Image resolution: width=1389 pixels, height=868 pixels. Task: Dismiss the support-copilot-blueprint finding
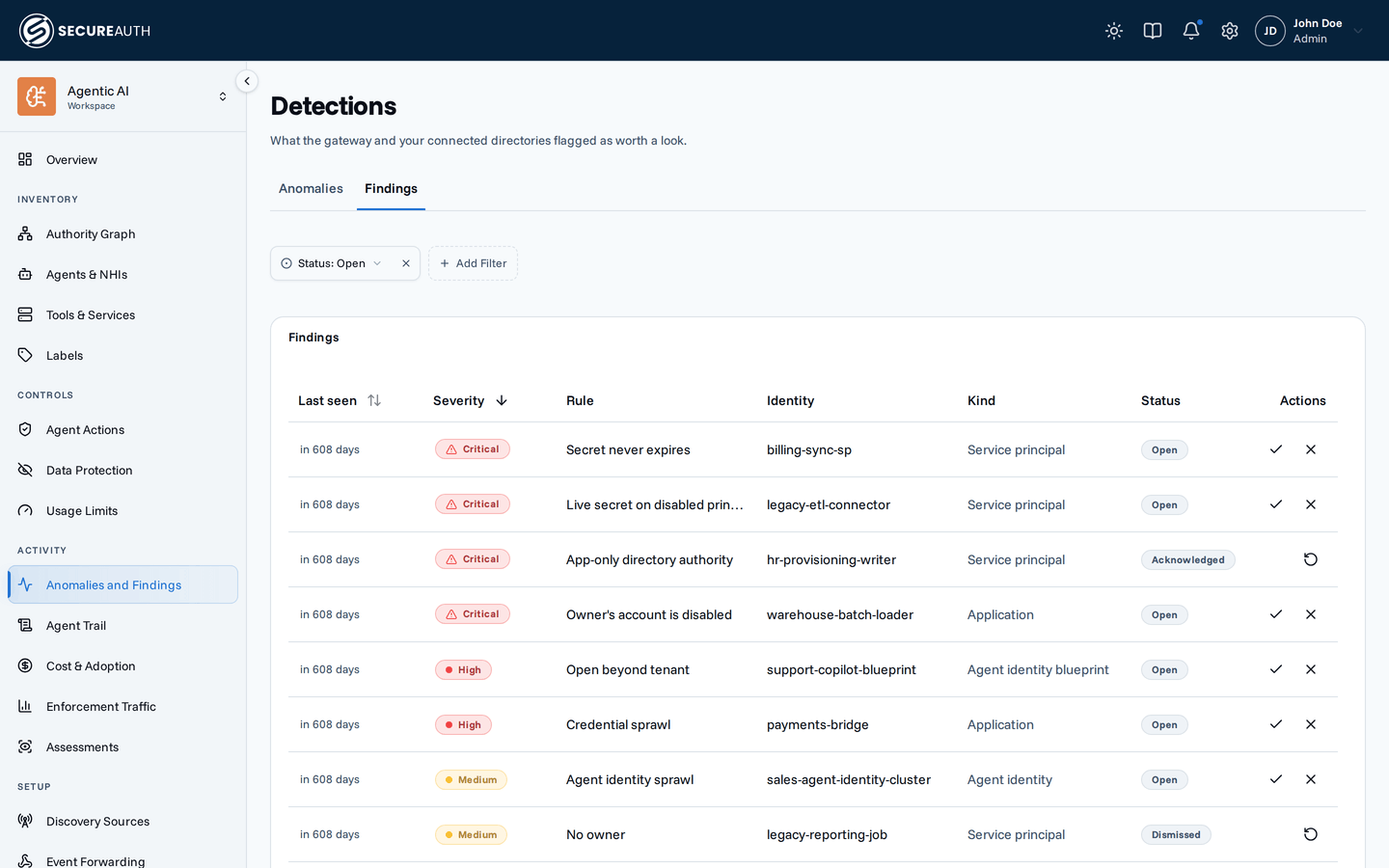point(1311,669)
